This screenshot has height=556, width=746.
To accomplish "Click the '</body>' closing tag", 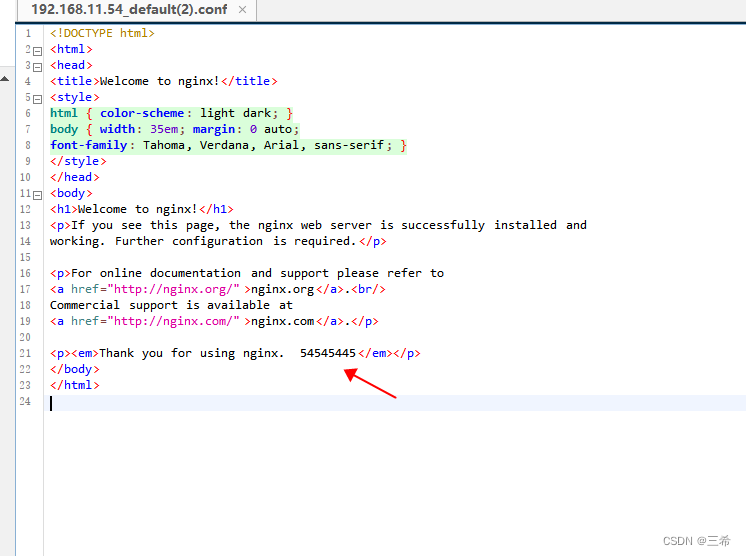I will click(75, 370).
